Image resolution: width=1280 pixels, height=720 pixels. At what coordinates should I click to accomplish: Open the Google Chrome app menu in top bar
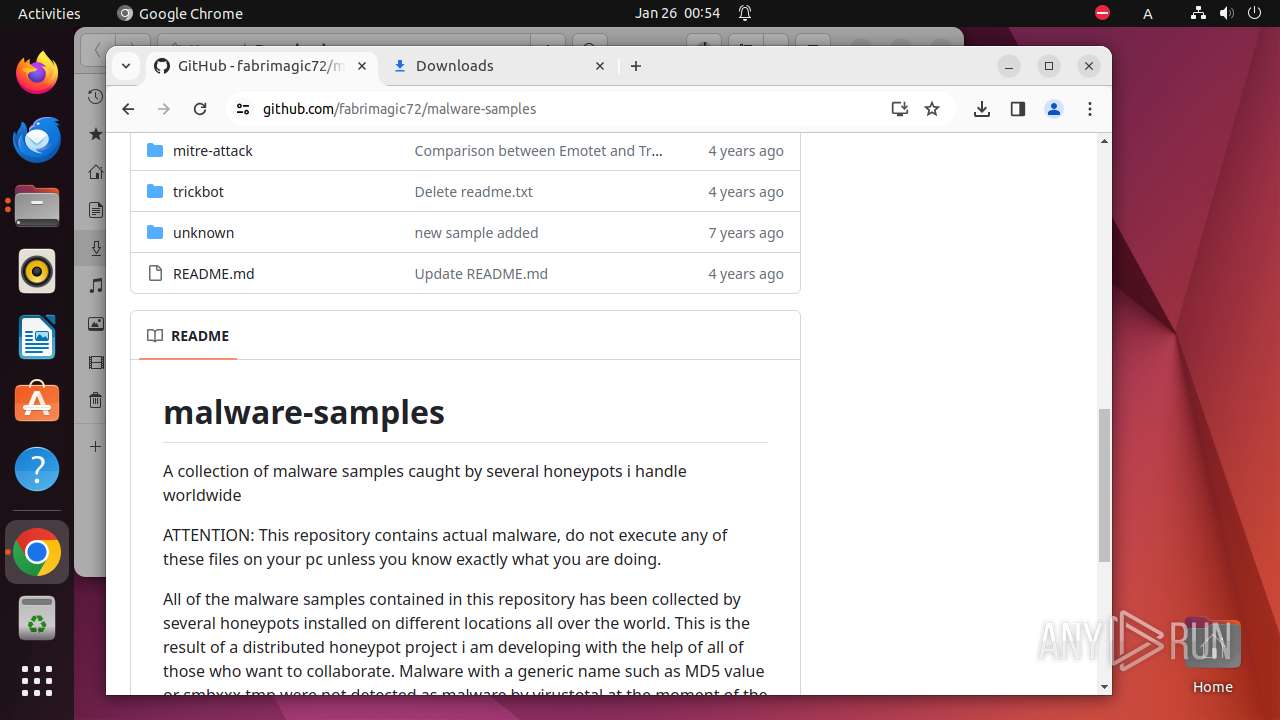tap(180, 13)
